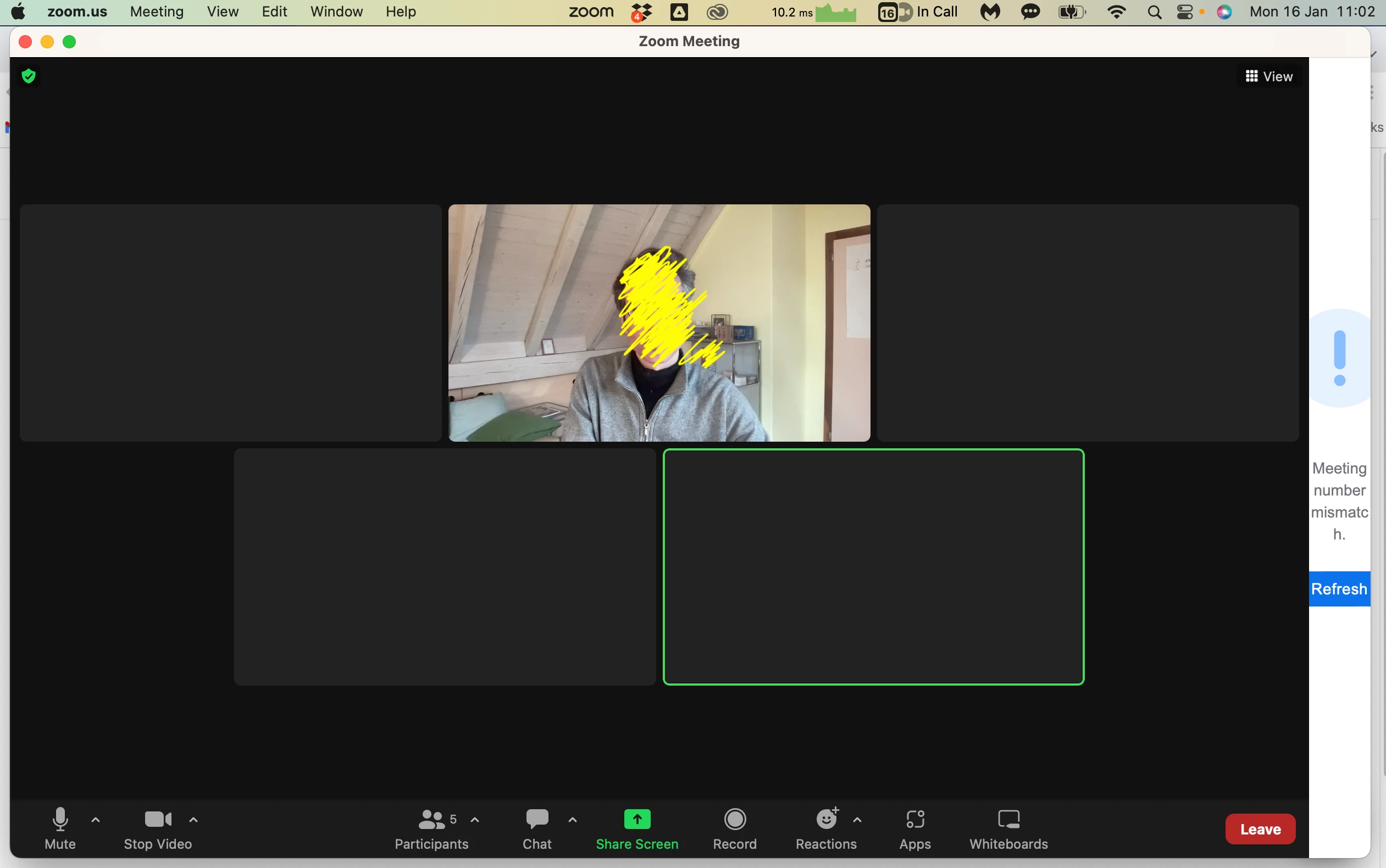Open the Meeting menu in menu bar
Viewport: 1386px width, 868px height.
pos(157,12)
